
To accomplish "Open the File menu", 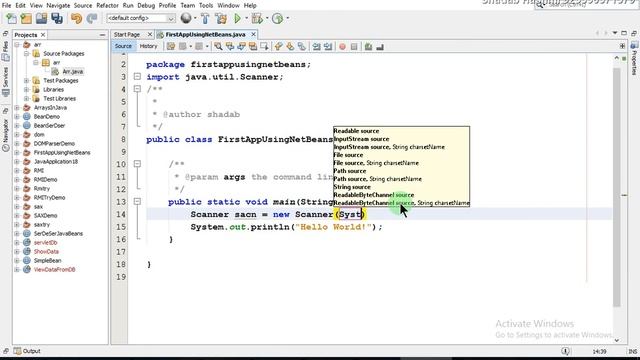I will point(6,6).
